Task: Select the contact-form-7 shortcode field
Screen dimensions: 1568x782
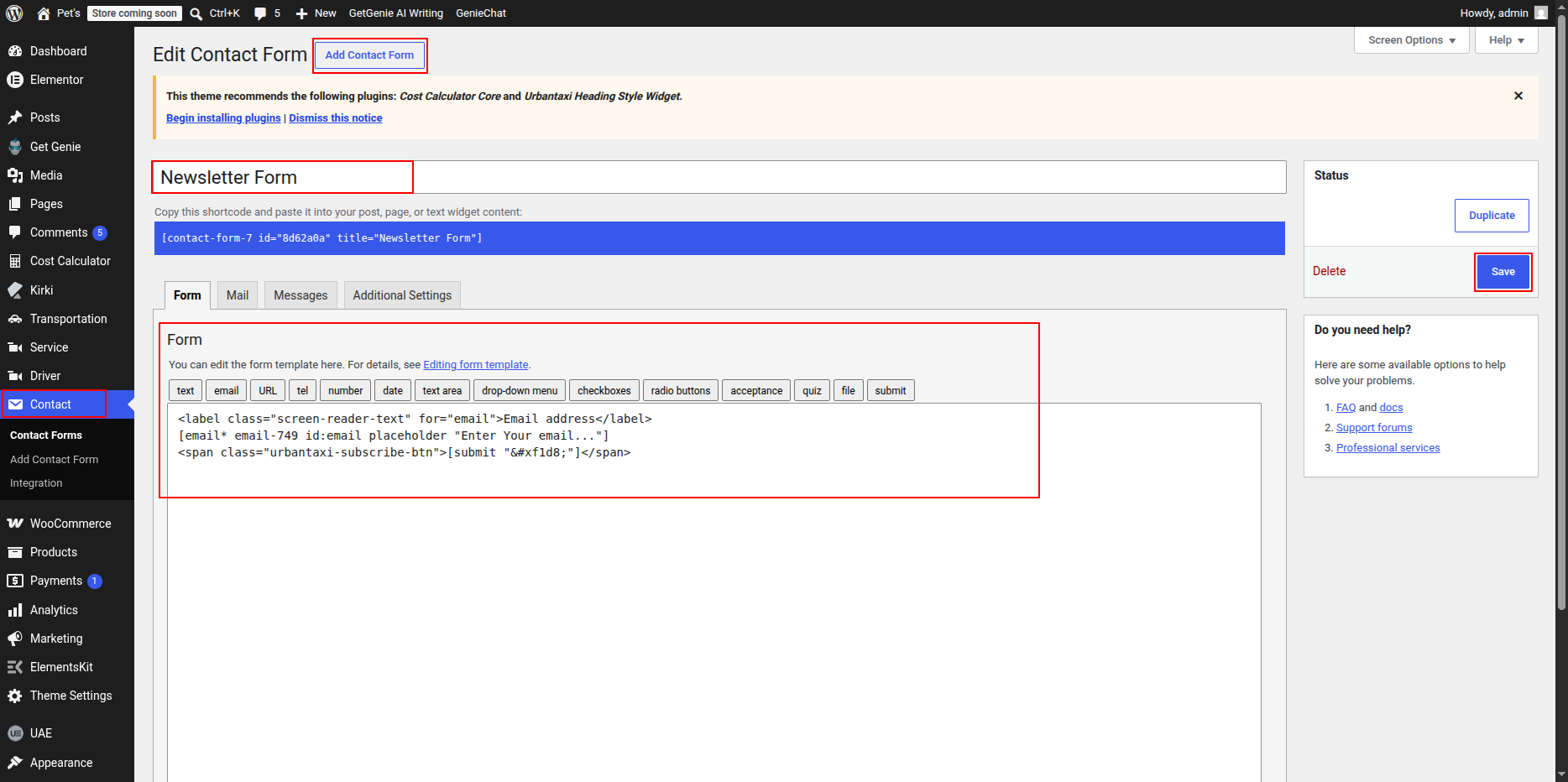Action: pos(719,238)
